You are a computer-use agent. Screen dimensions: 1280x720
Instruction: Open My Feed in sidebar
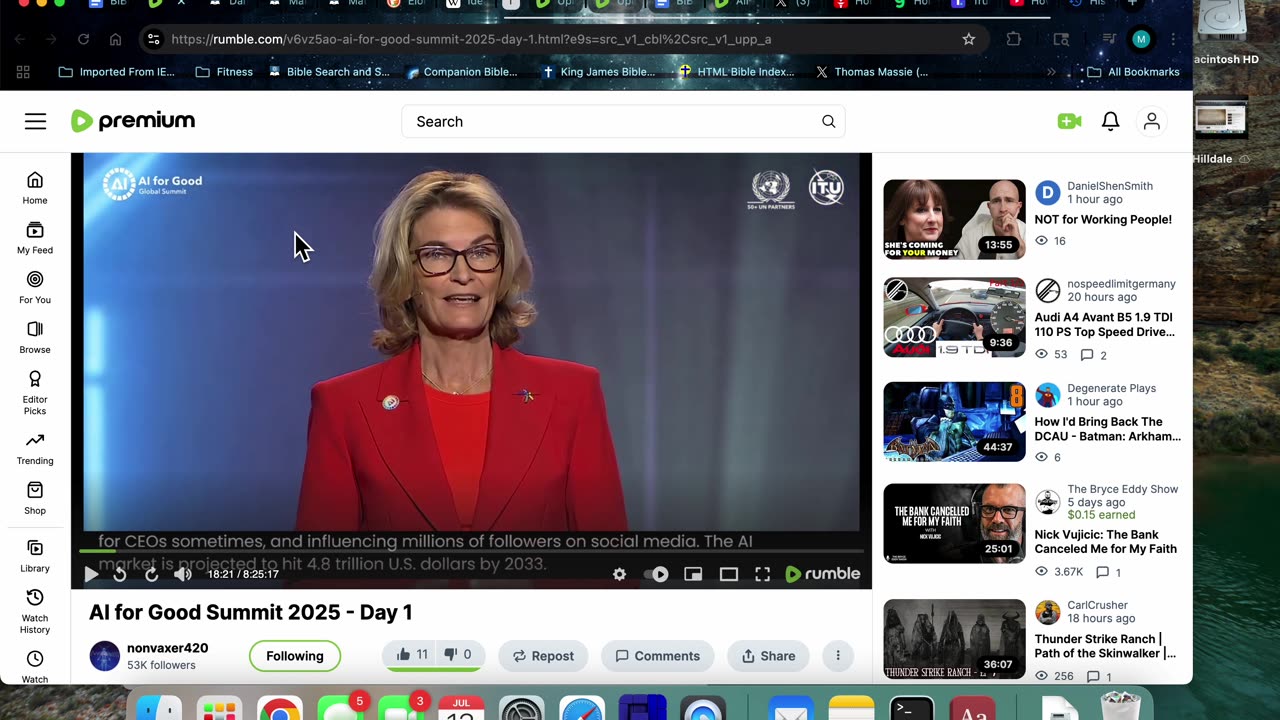(x=35, y=238)
